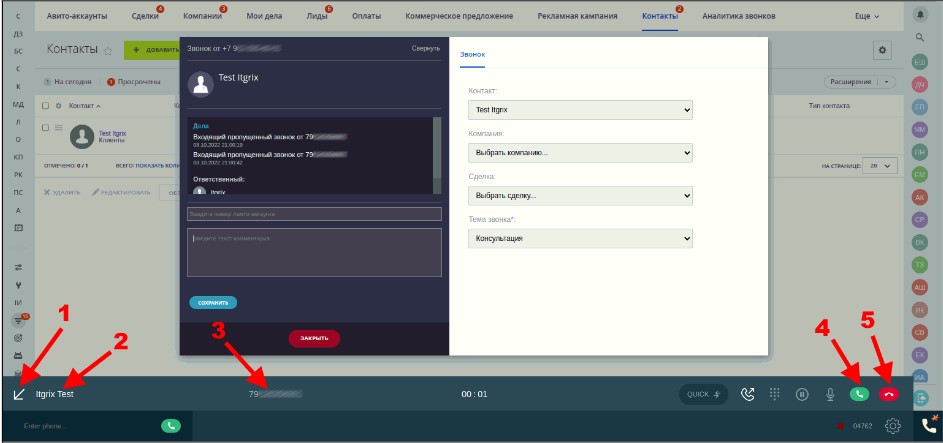Click the search magnifier in the right sidebar
The width and height of the screenshot is (943, 443).
[x=920, y=37]
